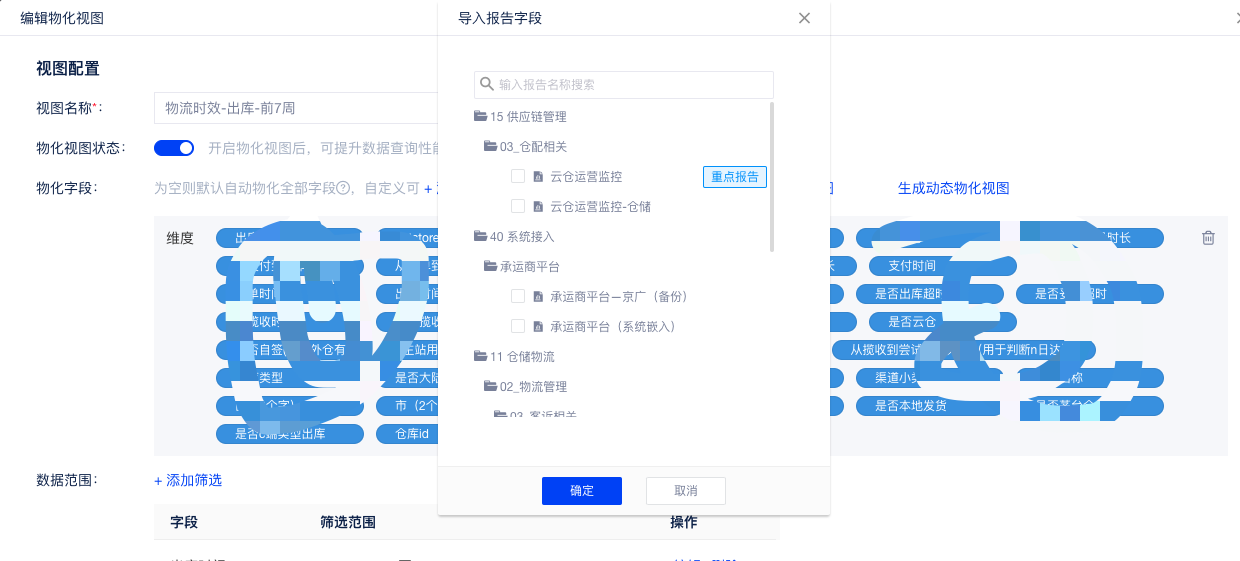Collapse the 03_仓配相关 folder
The image size is (1240, 561).
(x=491, y=147)
